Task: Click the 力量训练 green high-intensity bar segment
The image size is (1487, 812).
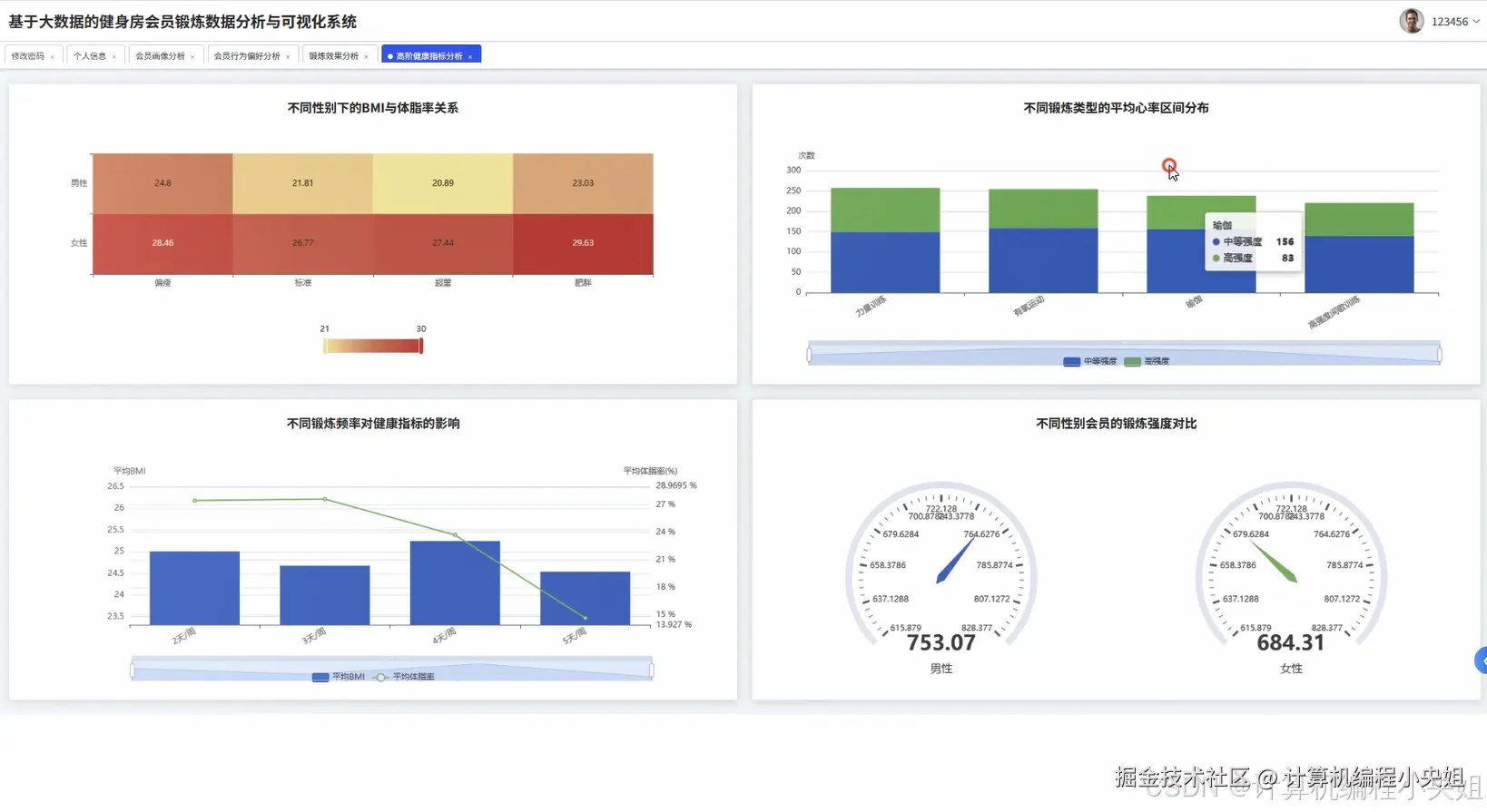Action: click(885, 210)
